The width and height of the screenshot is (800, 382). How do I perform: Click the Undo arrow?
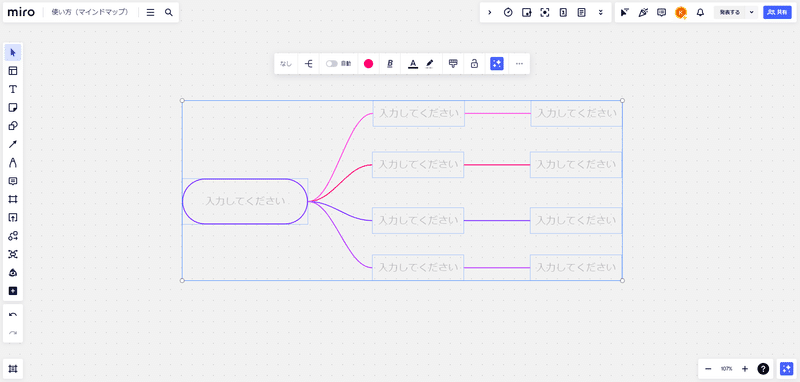[x=13, y=315]
